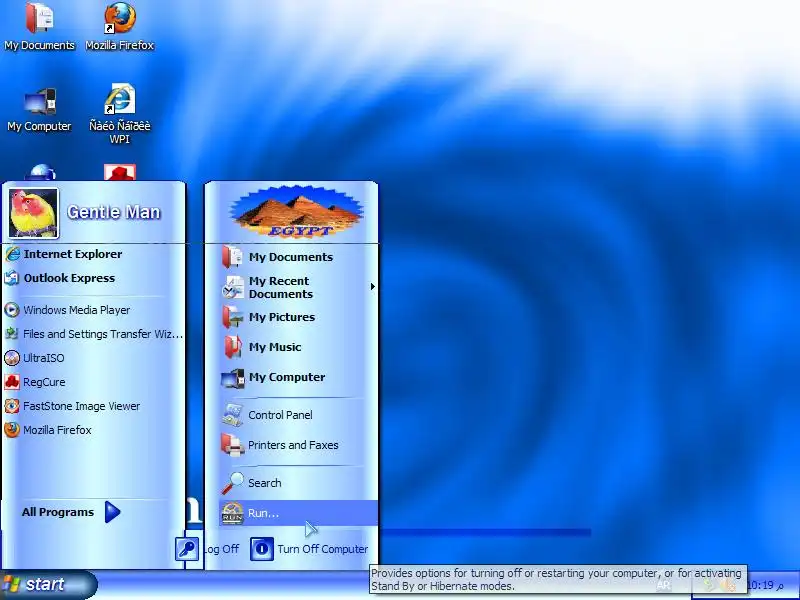Click the My Music folder icon

point(233,347)
